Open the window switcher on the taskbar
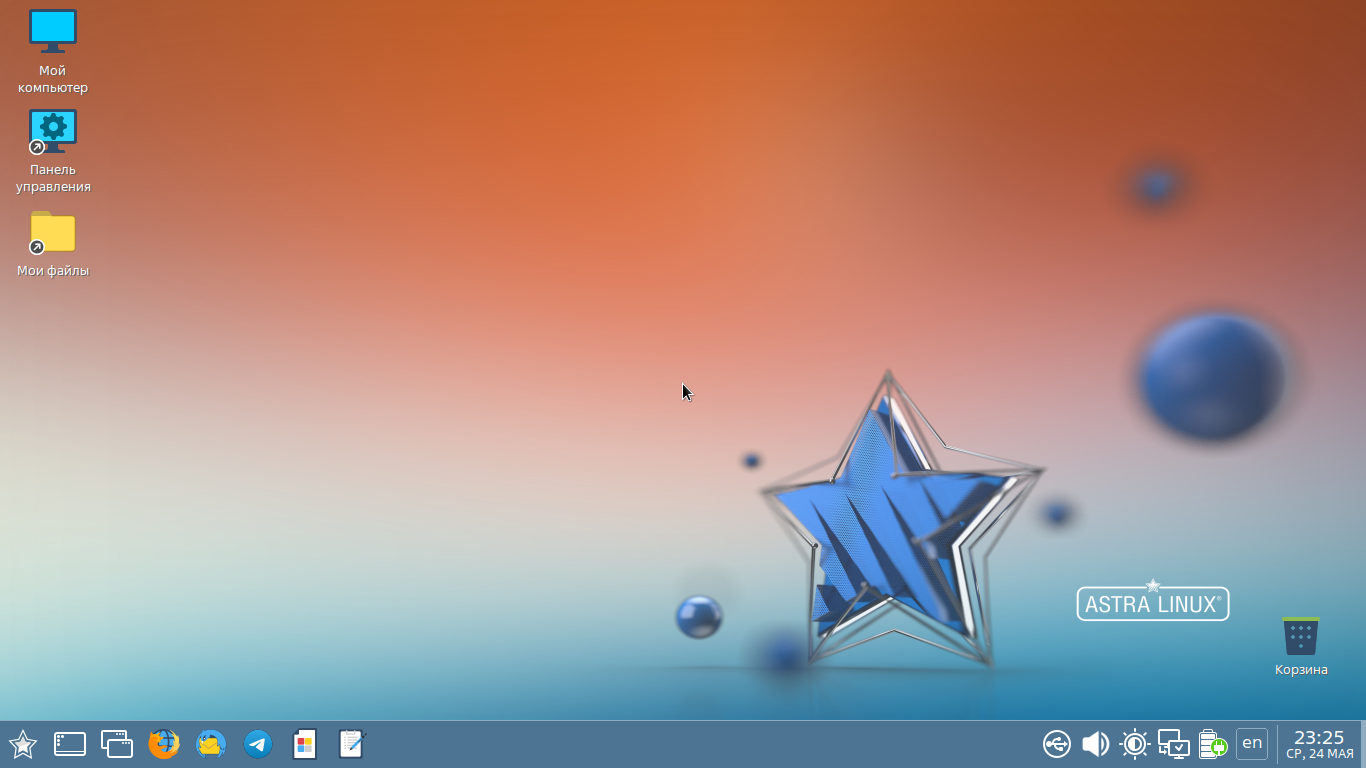 coord(116,744)
